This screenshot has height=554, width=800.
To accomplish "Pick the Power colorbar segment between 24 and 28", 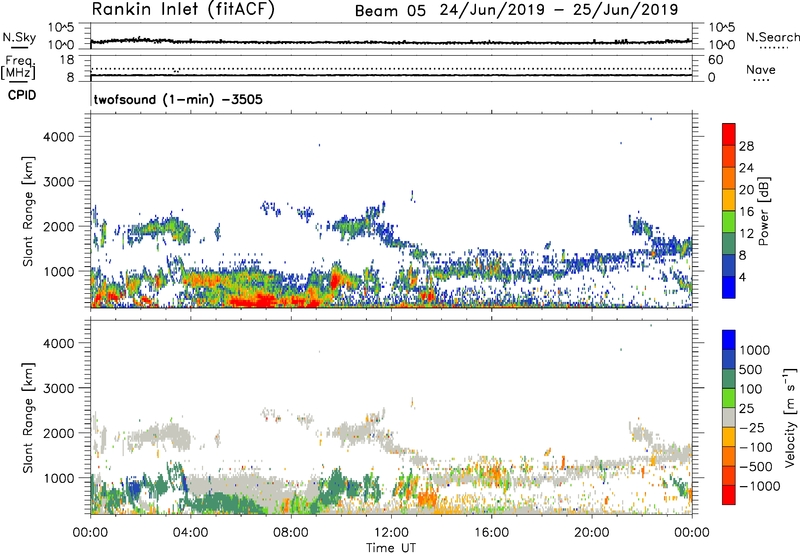I will tap(729, 157).
